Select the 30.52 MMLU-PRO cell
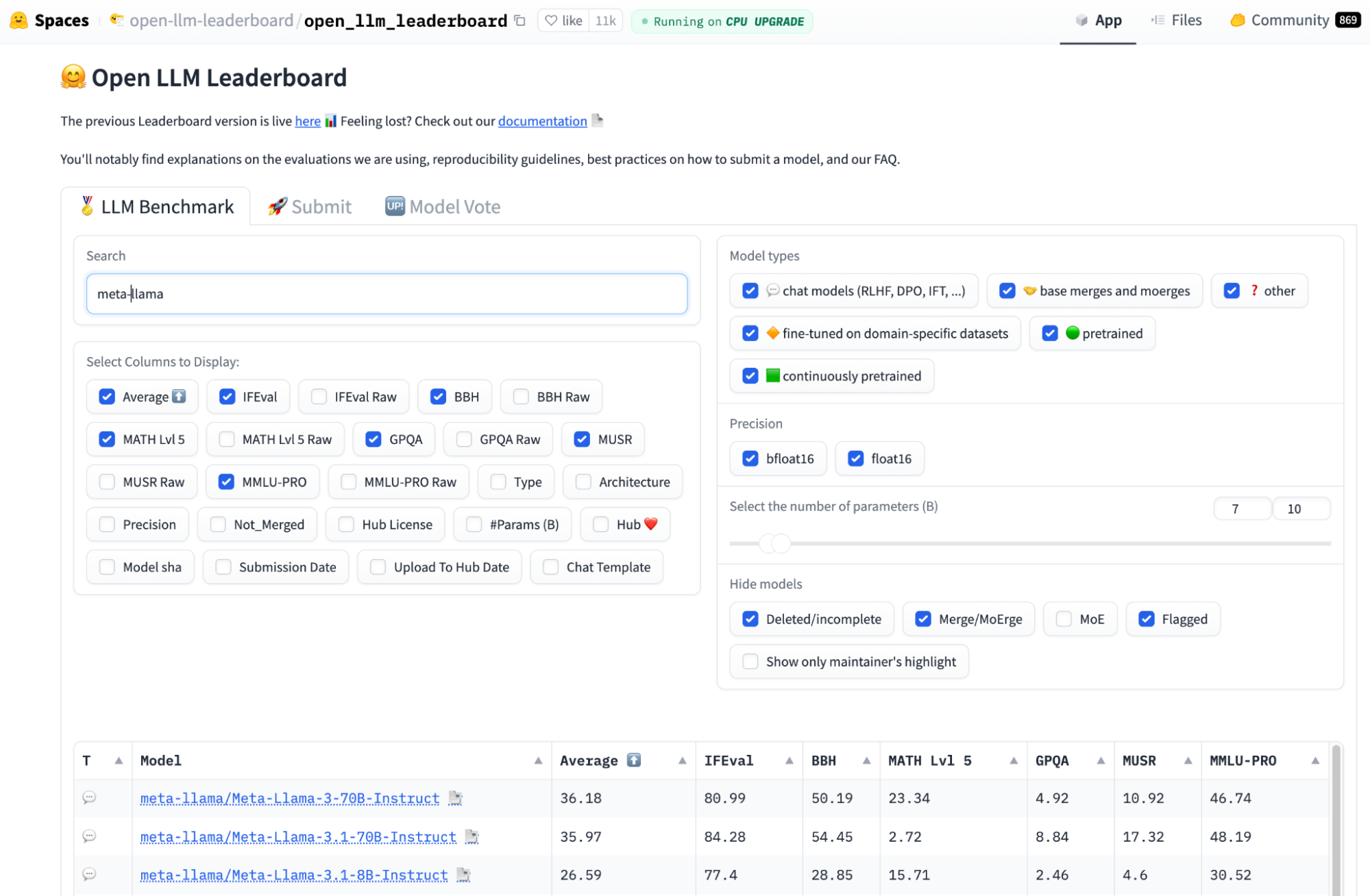Screen dimensions: 1370x896 point(1230,875)
